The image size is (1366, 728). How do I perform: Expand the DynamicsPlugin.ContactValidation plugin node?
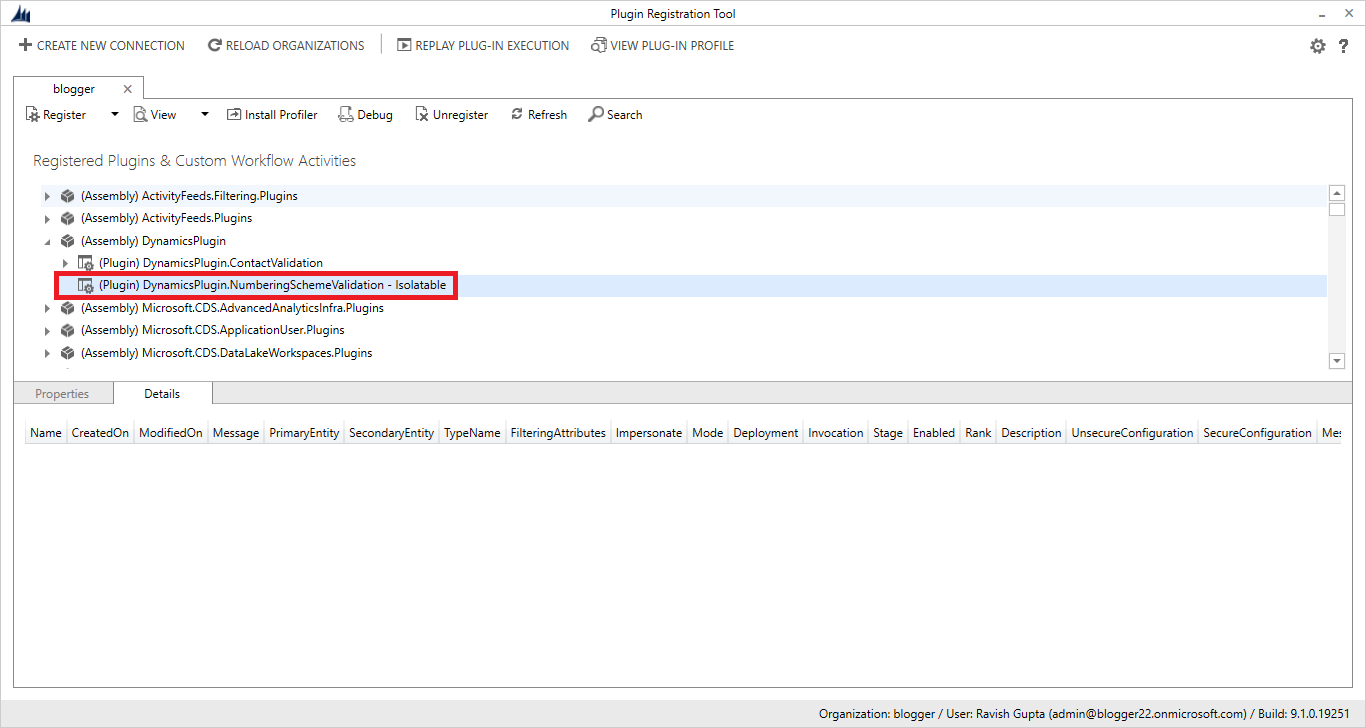point(65,263)
